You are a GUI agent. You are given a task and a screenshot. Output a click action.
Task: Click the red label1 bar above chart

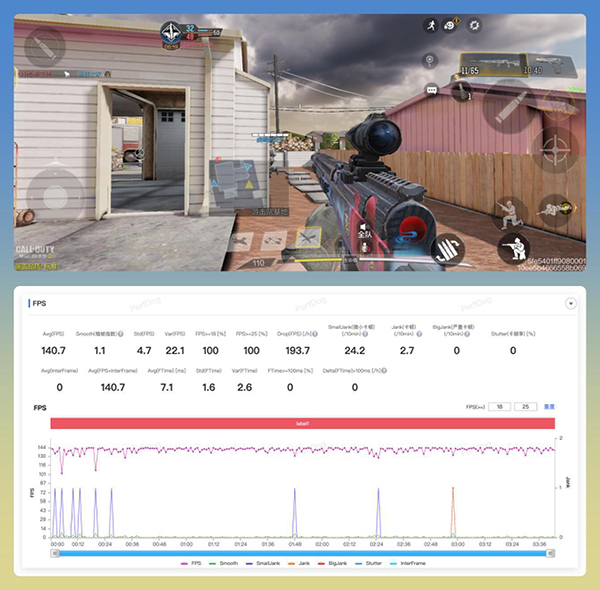tap(302, 424)
